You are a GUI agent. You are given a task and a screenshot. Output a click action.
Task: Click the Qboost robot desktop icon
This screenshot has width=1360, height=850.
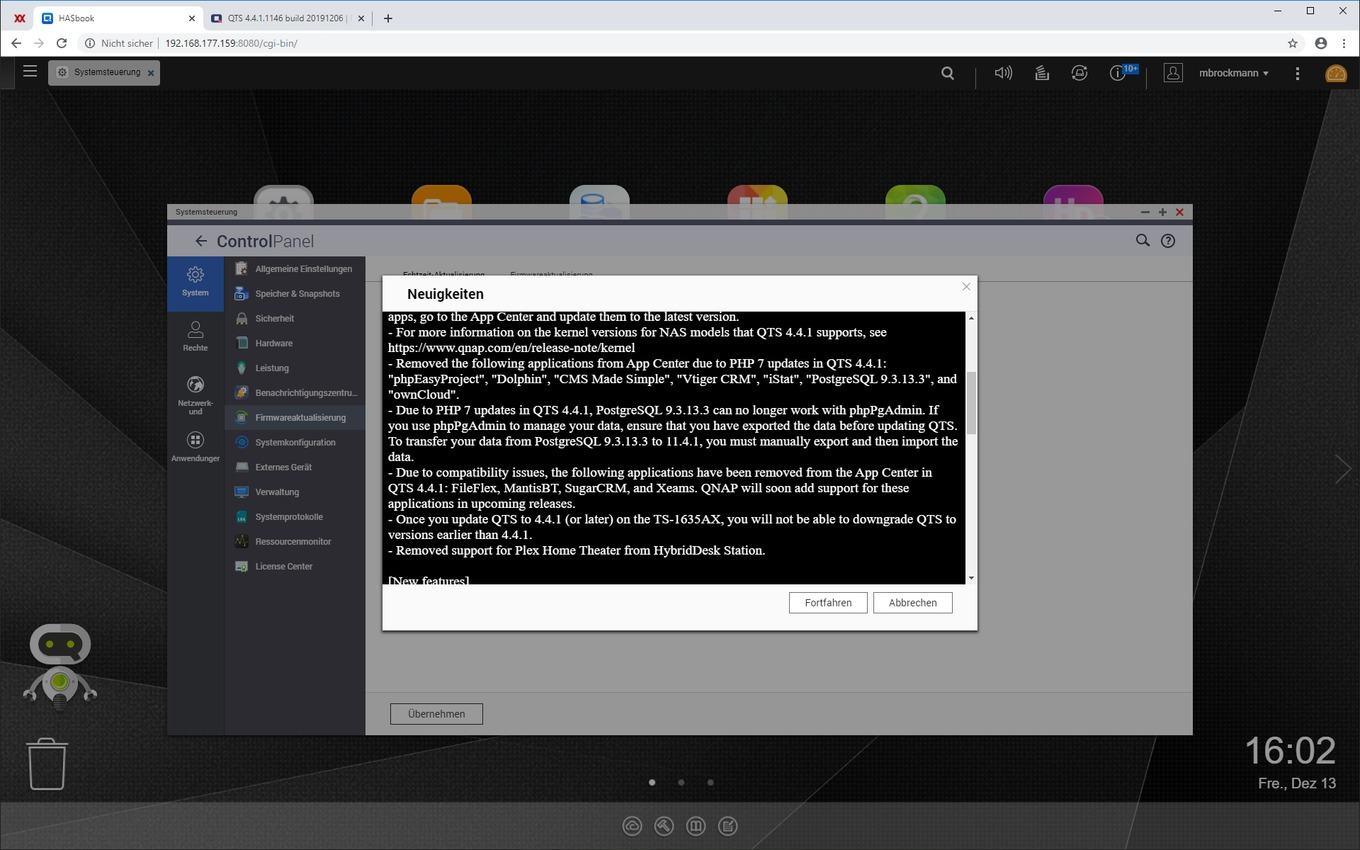(x=60, y=666)
